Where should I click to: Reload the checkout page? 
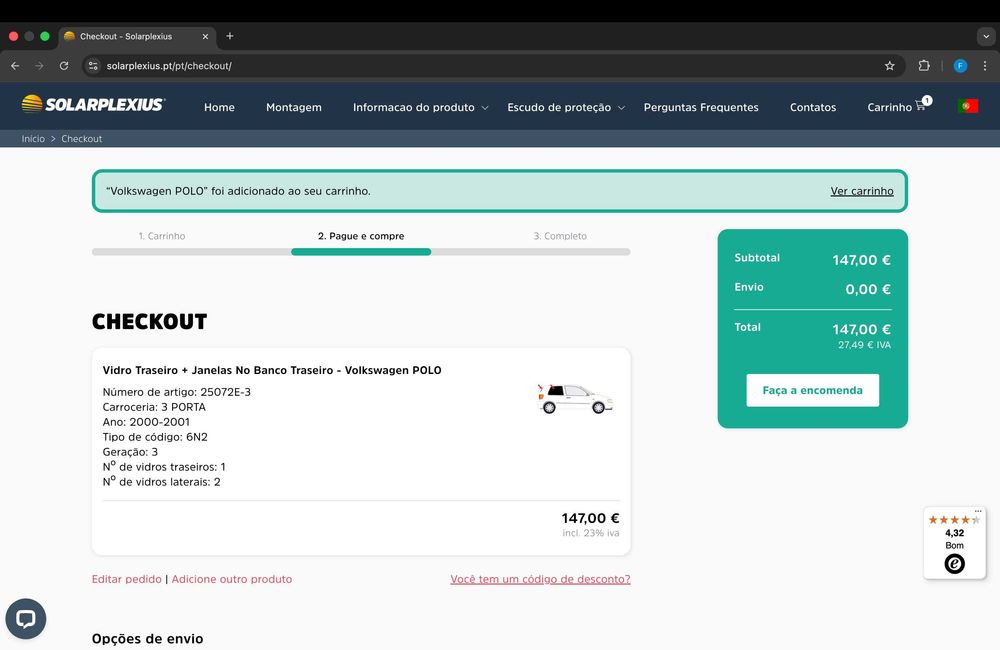click(64, 66)
